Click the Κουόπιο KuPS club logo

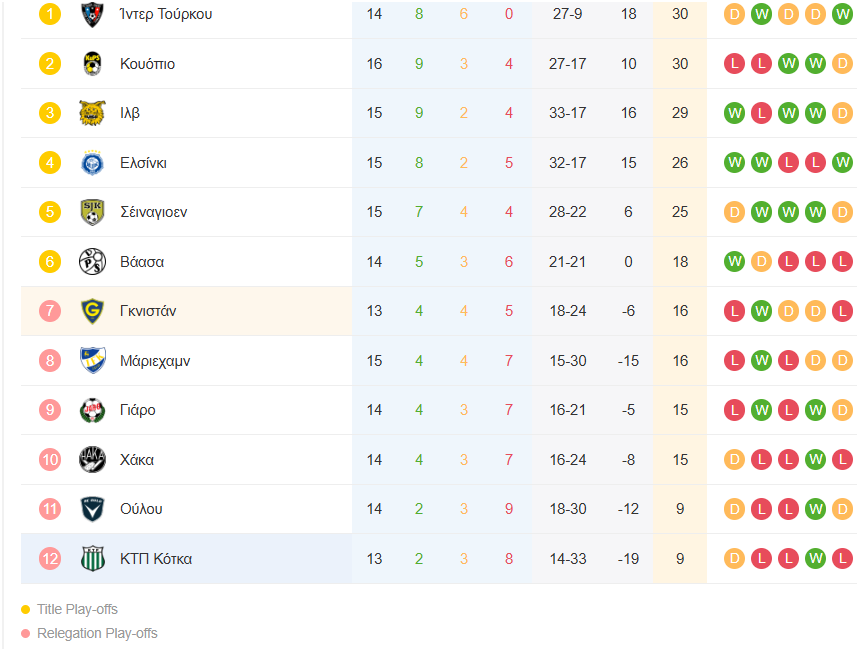point(92,64)
